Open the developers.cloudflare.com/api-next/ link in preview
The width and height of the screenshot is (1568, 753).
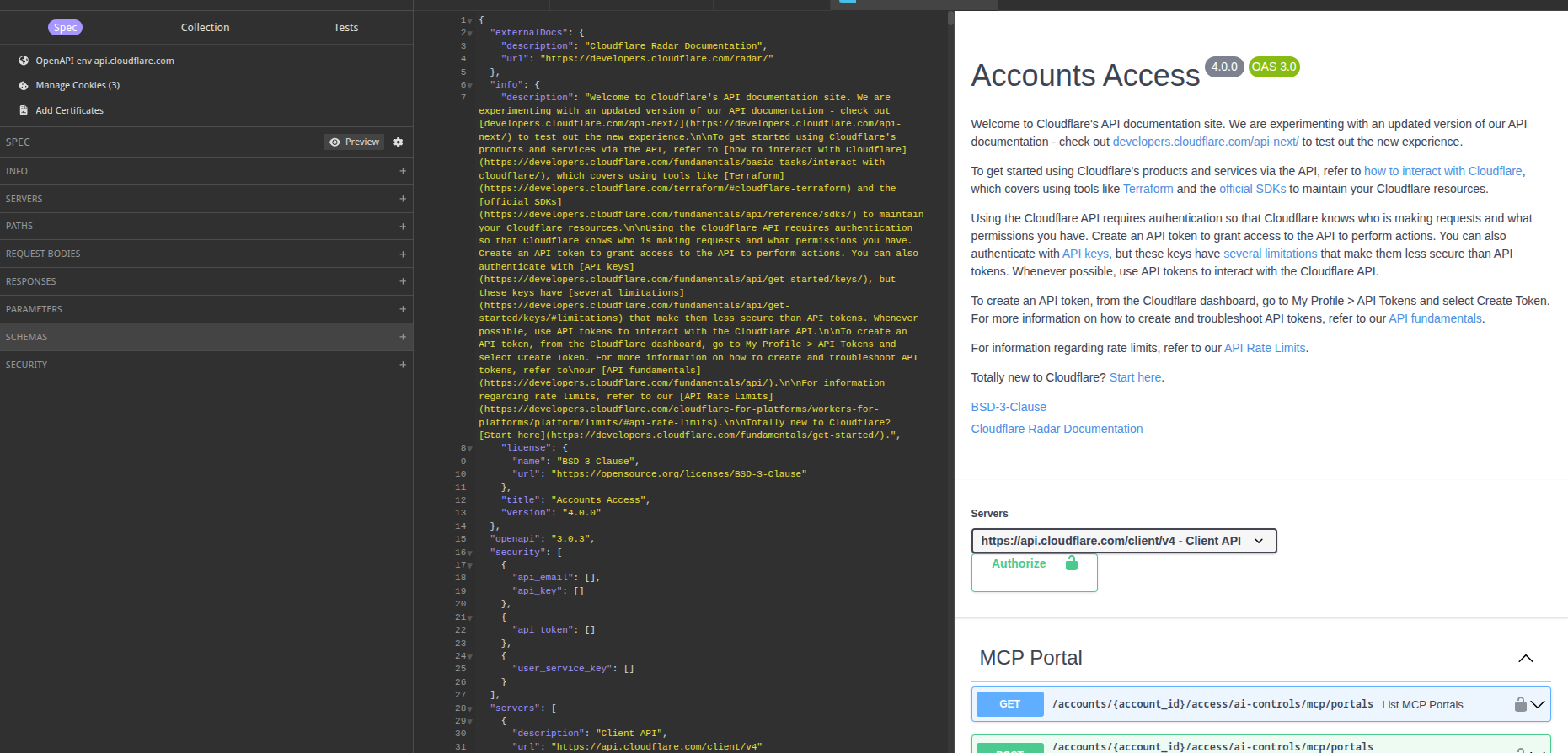tap(1206, 142)
